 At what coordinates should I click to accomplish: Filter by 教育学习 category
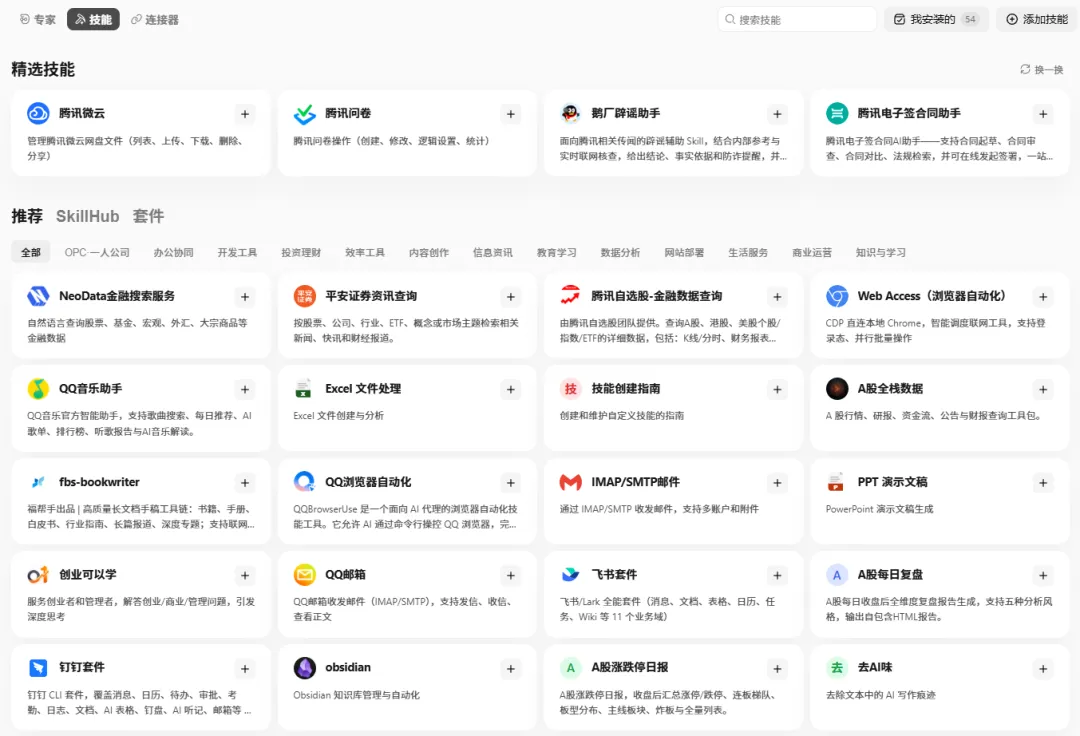[x=557, y=253]
